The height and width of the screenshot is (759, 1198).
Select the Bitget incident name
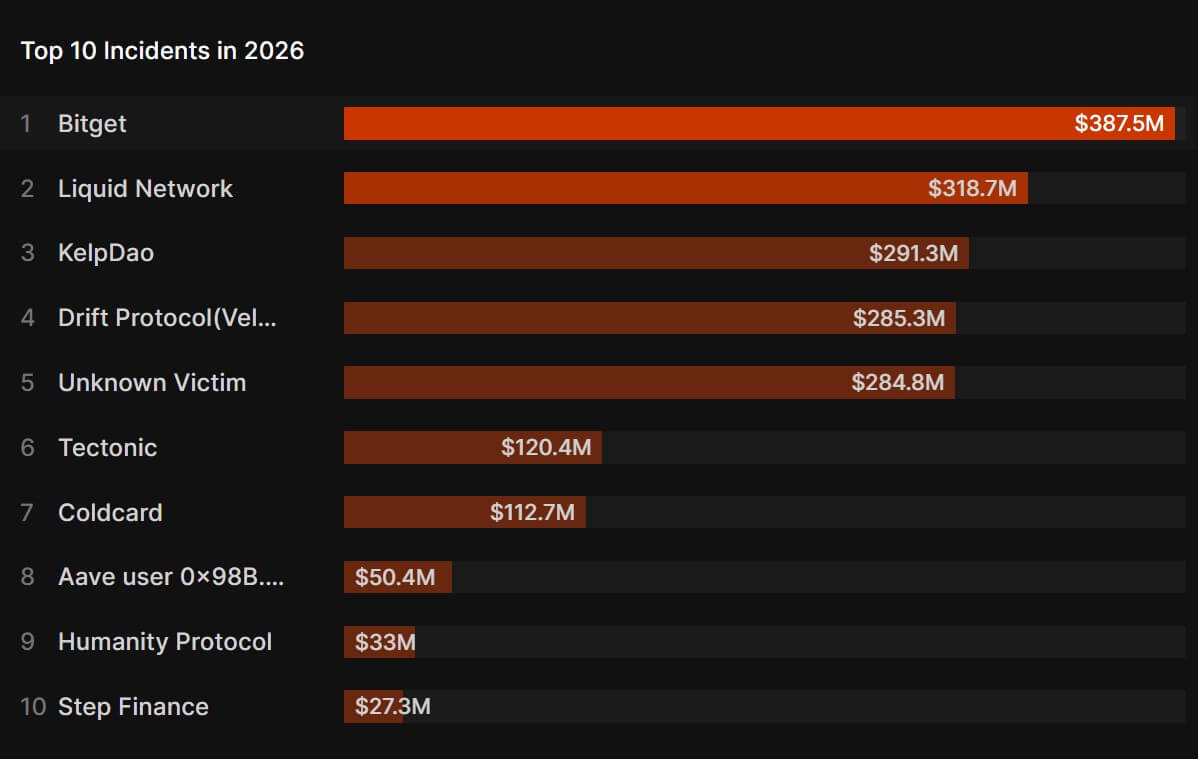click(92, 124)
